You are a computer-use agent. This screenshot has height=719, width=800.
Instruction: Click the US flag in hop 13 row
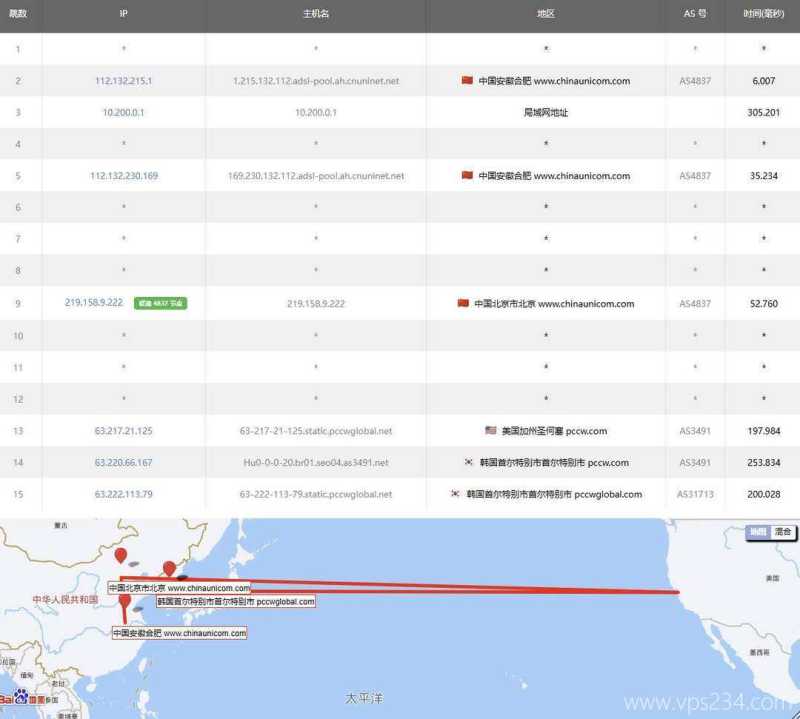point(490,431)
